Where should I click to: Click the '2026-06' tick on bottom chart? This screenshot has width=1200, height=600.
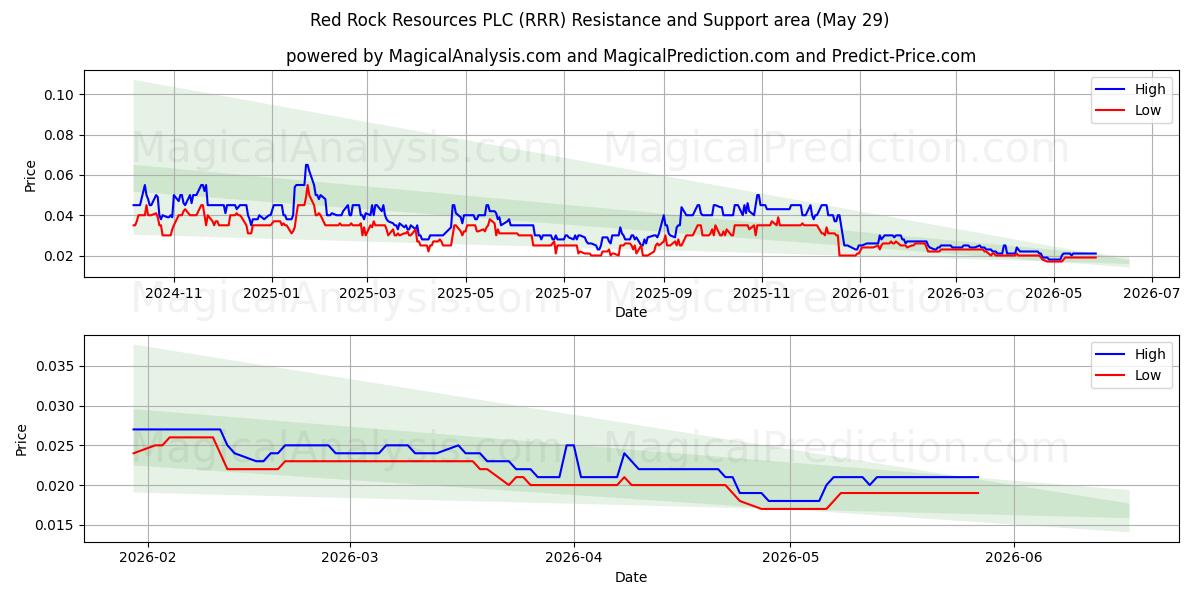click(1014, 559)
